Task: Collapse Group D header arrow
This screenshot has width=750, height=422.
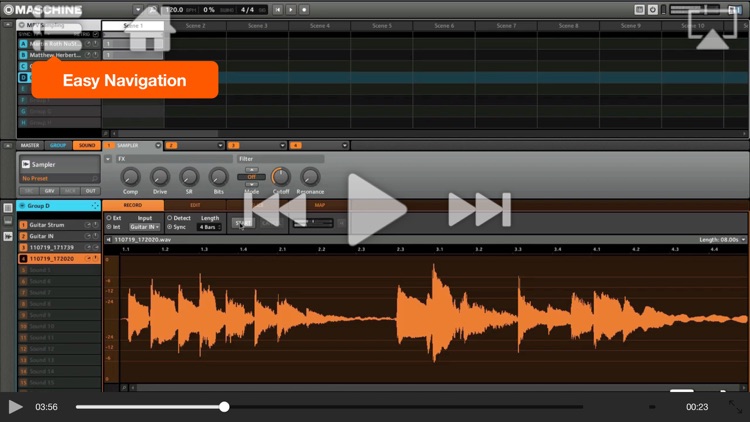Action: click(22, 206)
